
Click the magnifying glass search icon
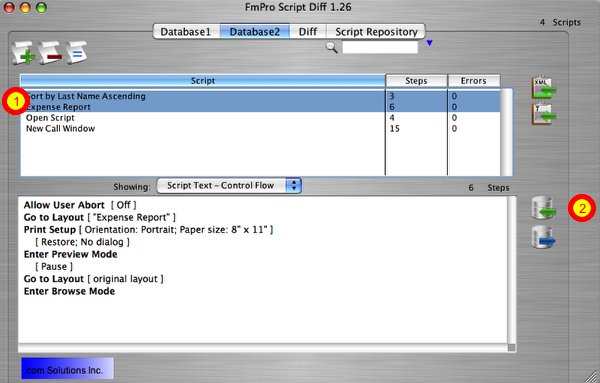(x=332, y=47)
